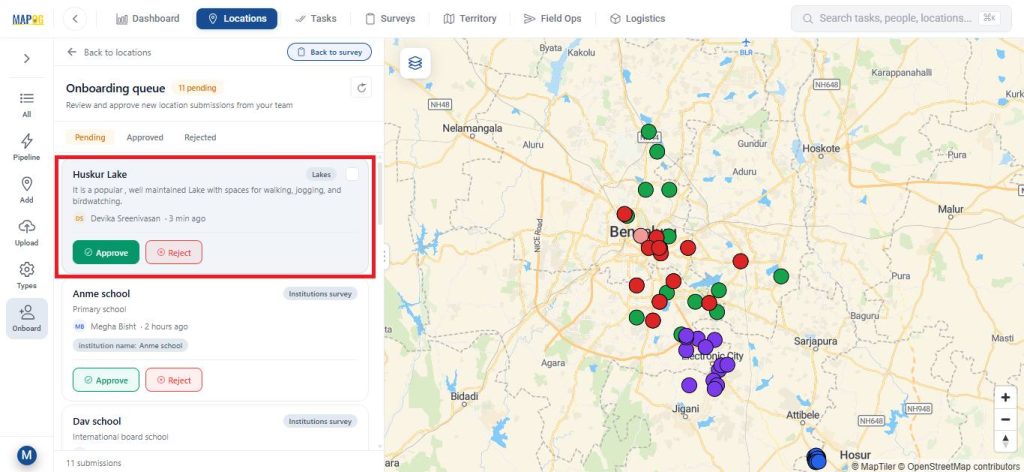The width and height of the screenshot is (1024, 472).
Task: Click the Lakes tag on Huskur Lake
Action: [321, 174]
